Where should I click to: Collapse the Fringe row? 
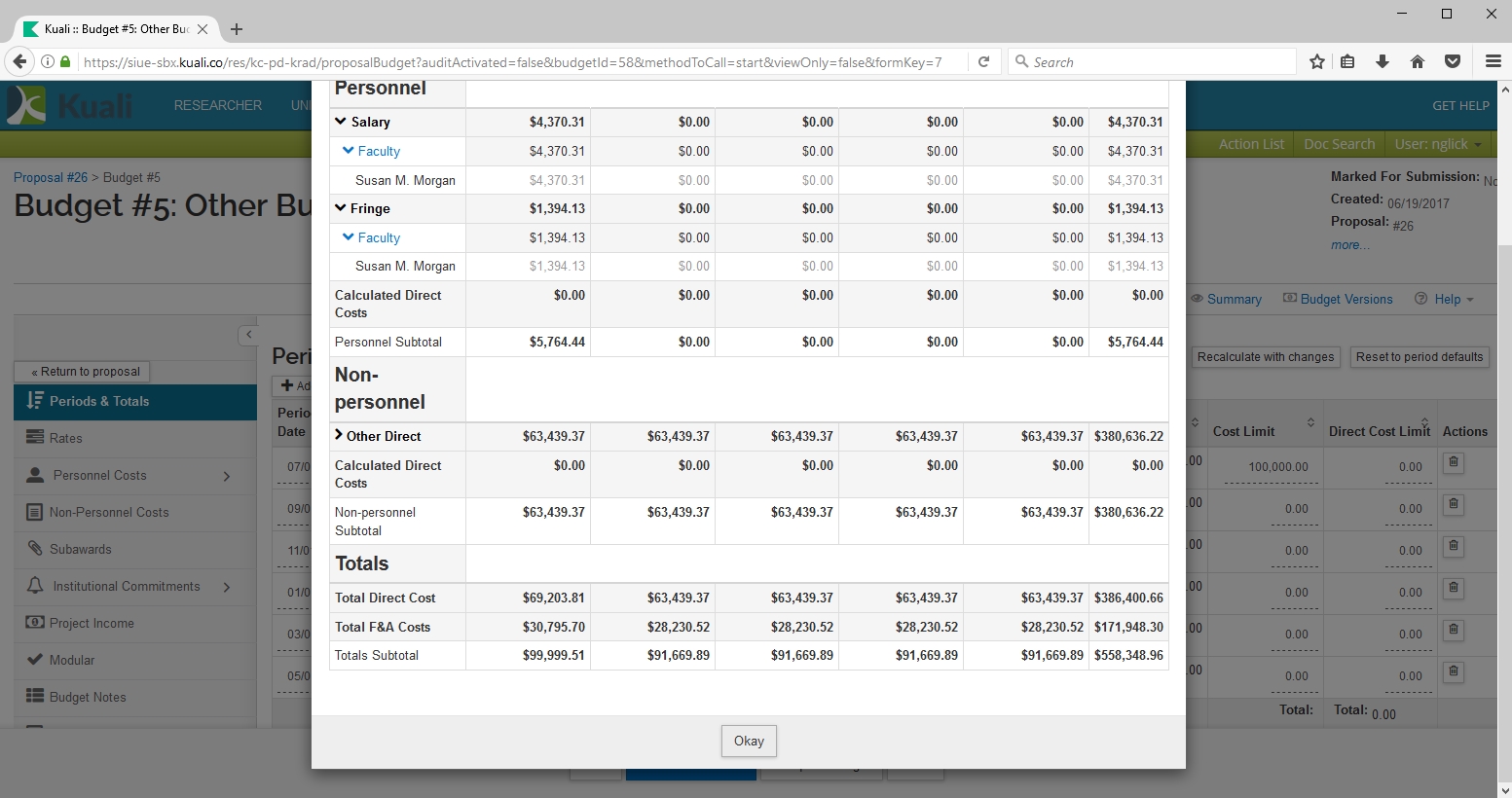click(341, 208)
